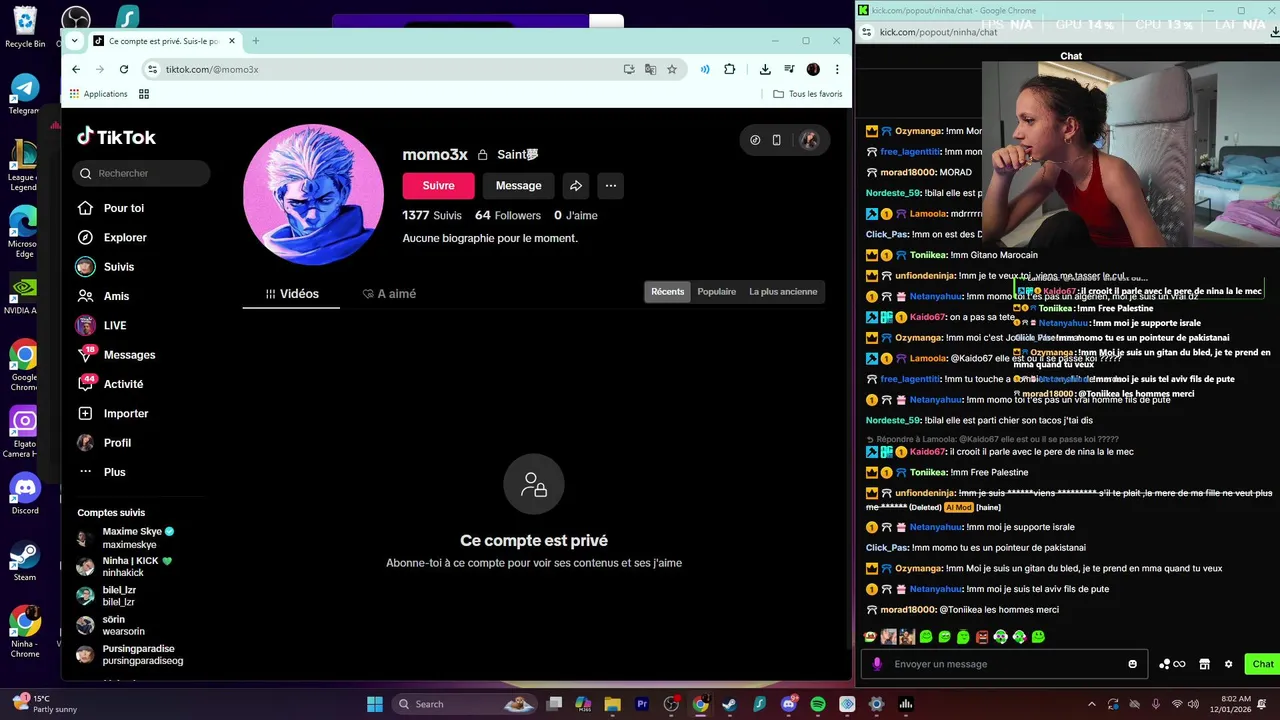1280x720 pixels.
Task: Open Chrome media control icon
Action: click(789, 69)
